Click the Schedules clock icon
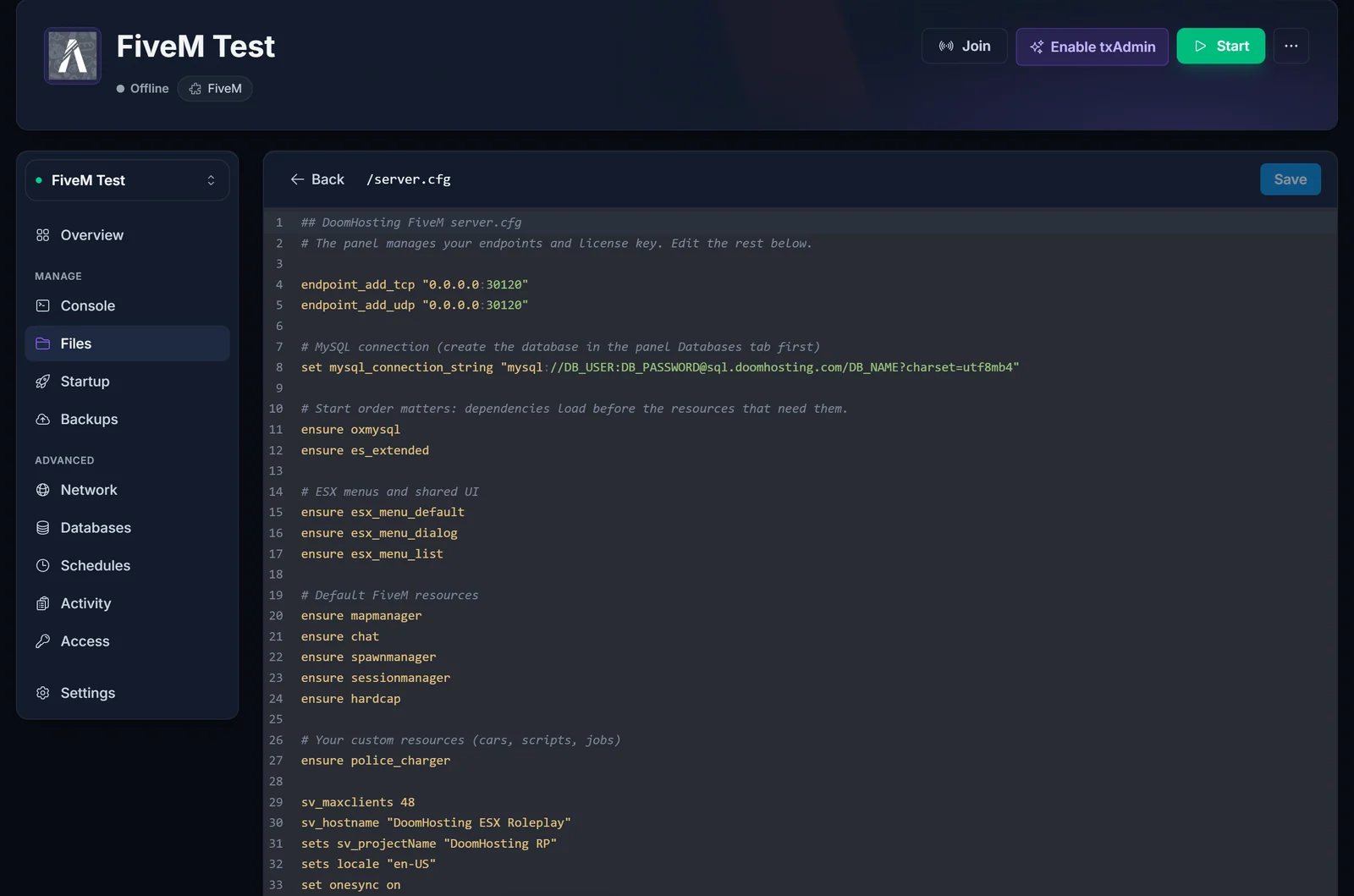This screenshot has height=896, width=1354. tap(43, 566)
